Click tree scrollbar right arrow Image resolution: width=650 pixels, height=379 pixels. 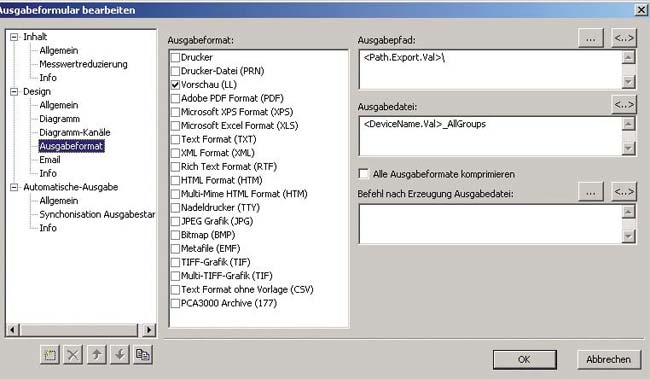click(149, 330)
